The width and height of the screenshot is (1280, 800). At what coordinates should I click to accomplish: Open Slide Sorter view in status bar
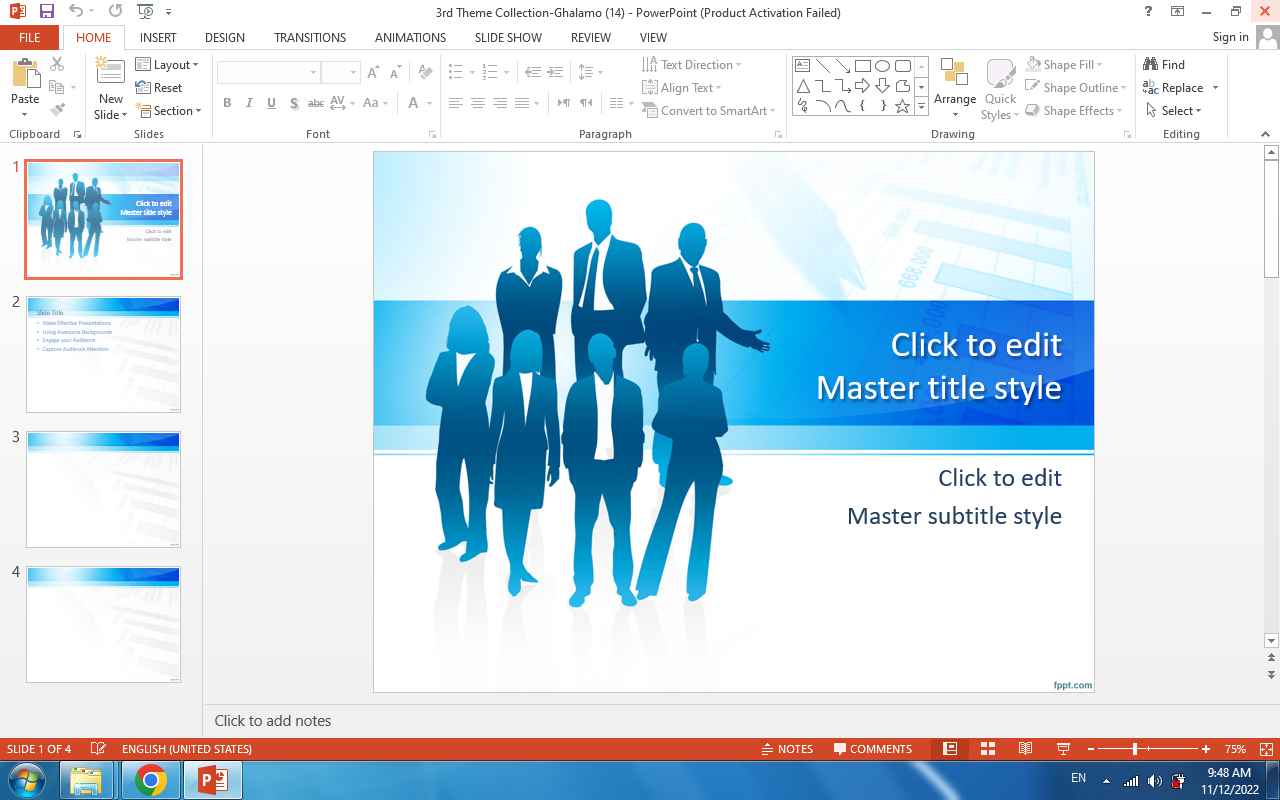point(988,749)
